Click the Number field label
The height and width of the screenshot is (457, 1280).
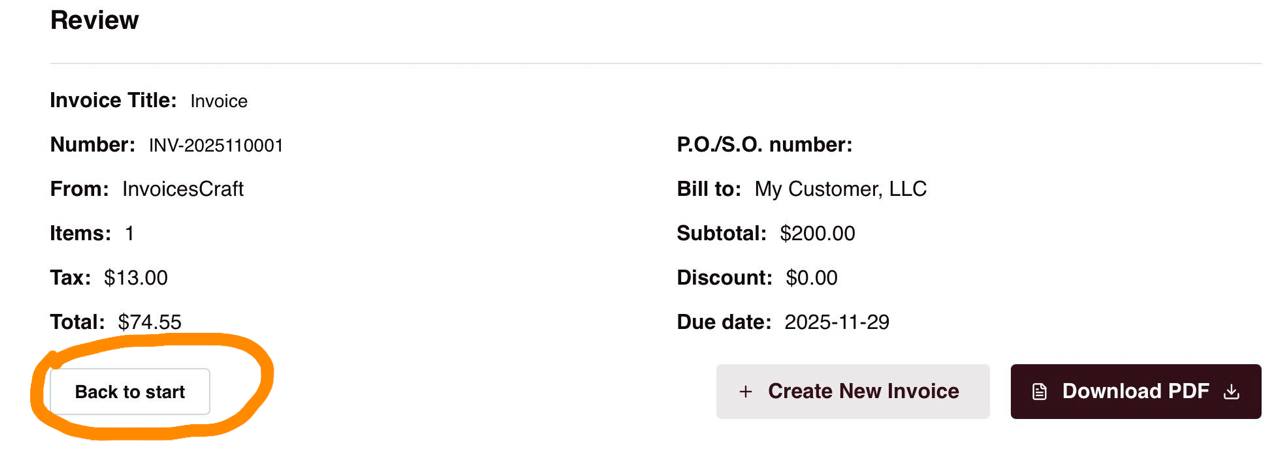click(92, 146)
